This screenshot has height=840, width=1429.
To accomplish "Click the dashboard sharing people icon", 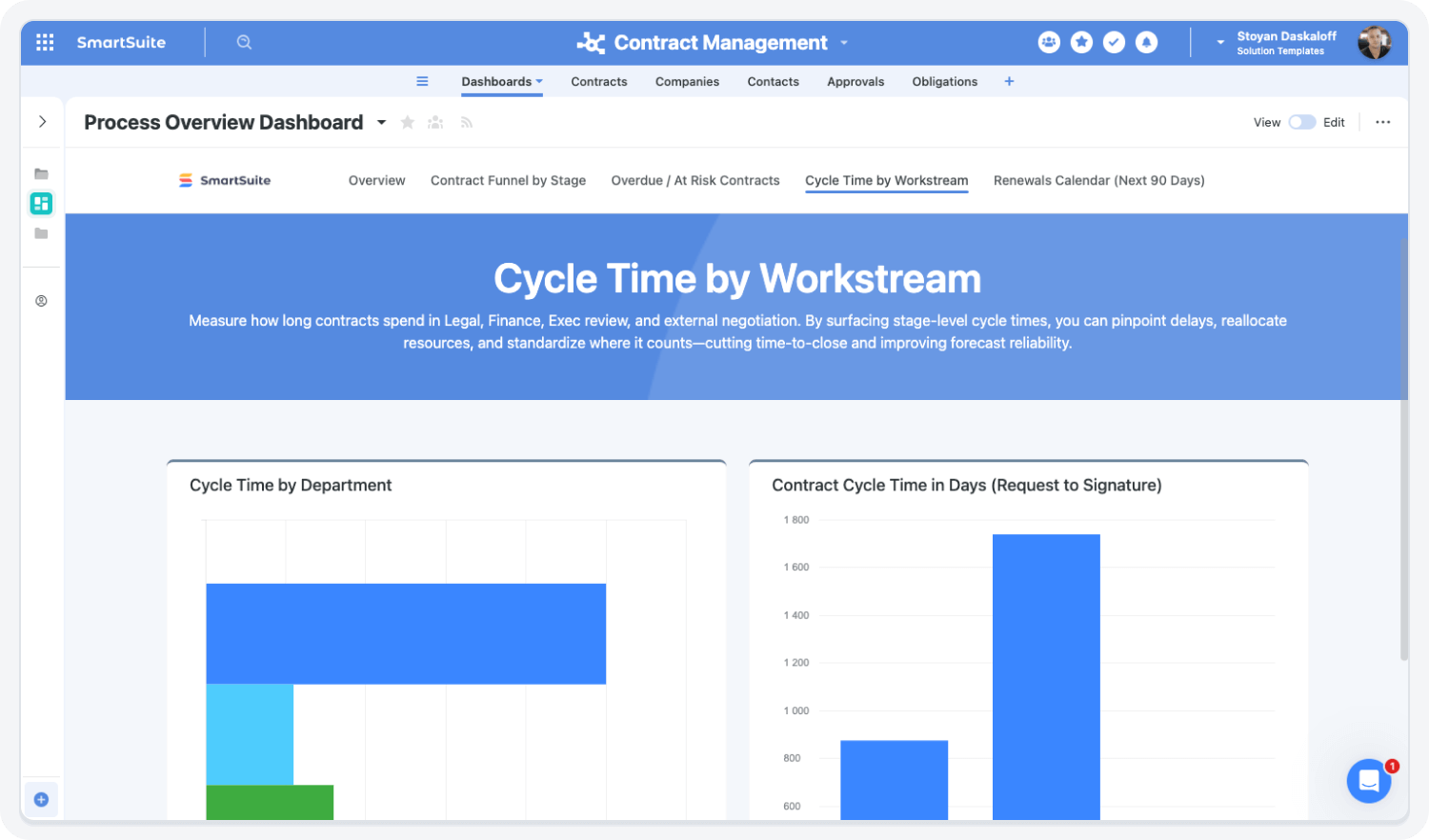I will click(x=435, y=122).
